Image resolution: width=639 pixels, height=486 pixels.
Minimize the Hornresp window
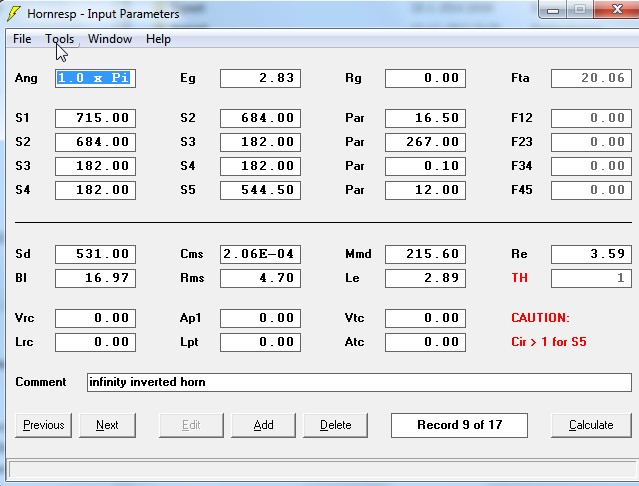point(553,10)
